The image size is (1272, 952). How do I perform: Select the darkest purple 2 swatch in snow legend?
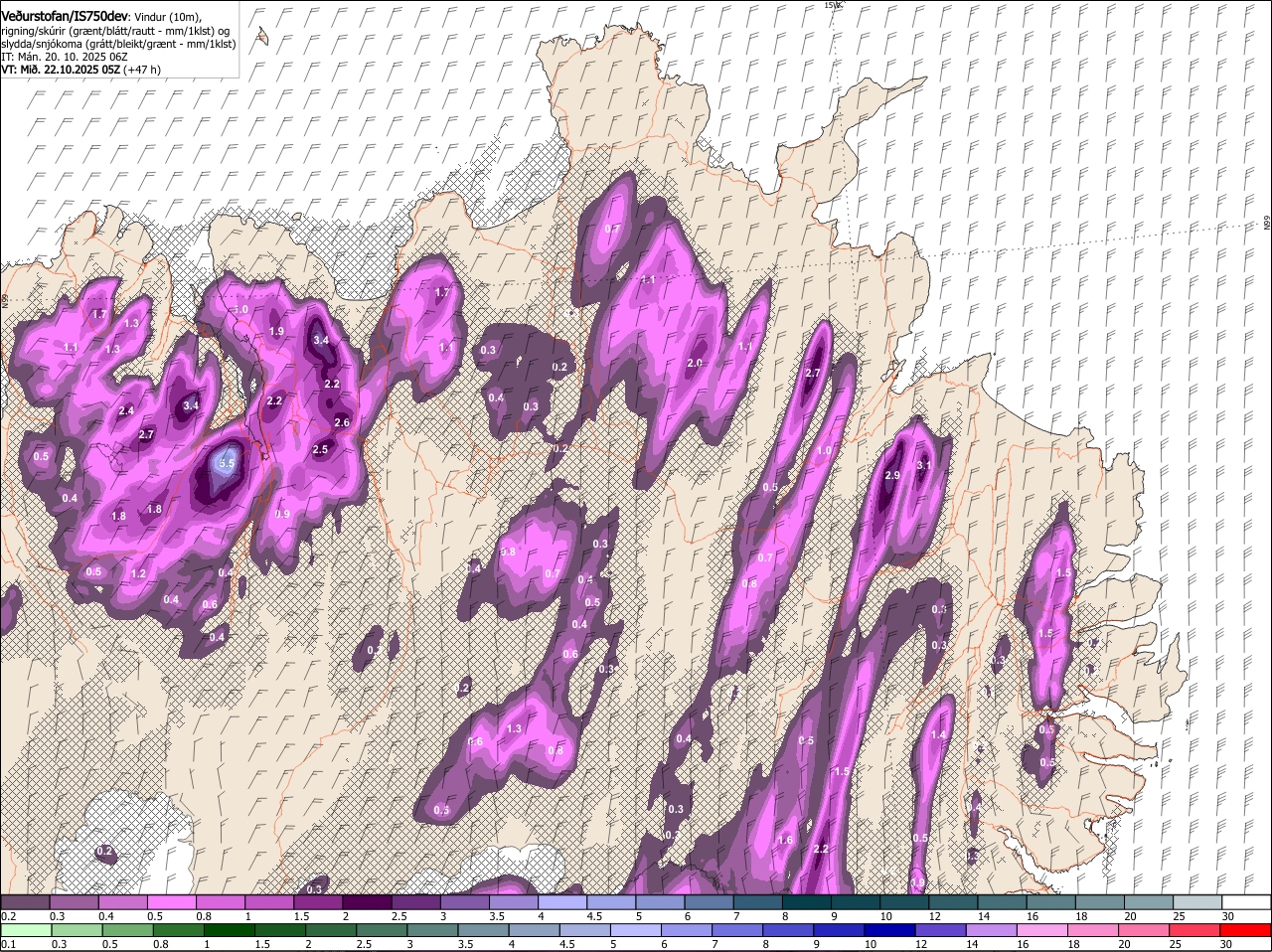(x=368, y=902)
